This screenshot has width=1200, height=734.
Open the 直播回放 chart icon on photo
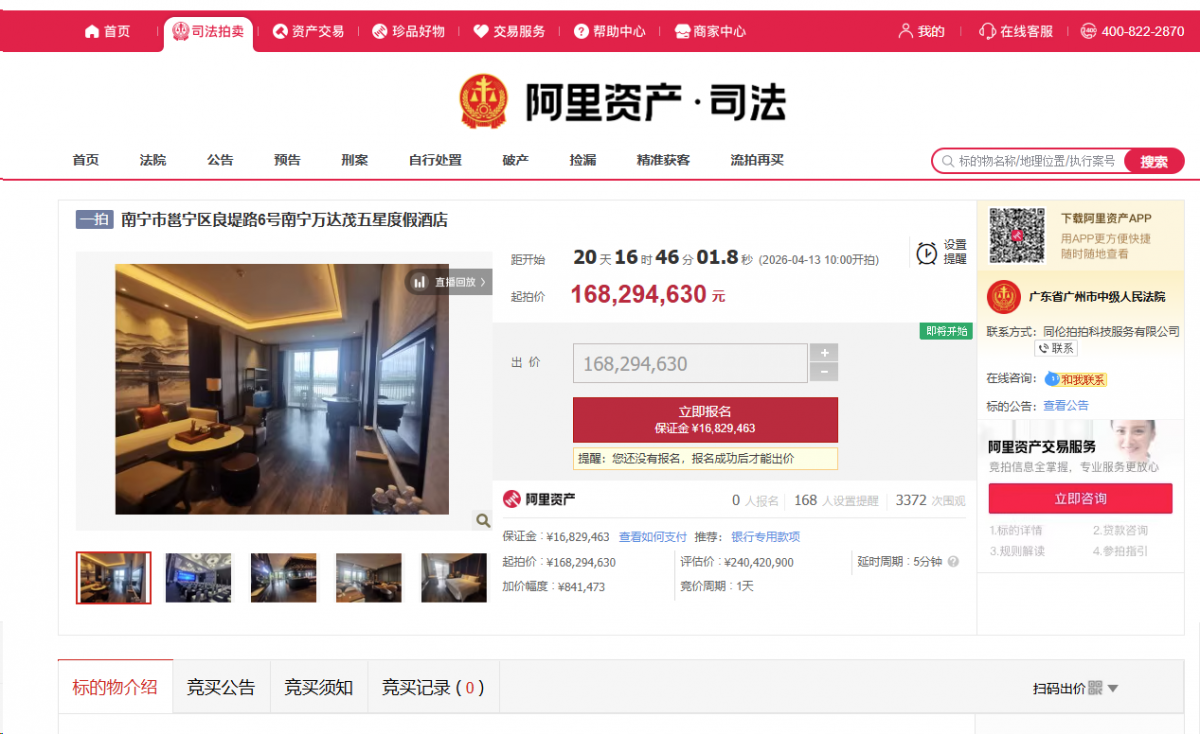coord(420,282)
